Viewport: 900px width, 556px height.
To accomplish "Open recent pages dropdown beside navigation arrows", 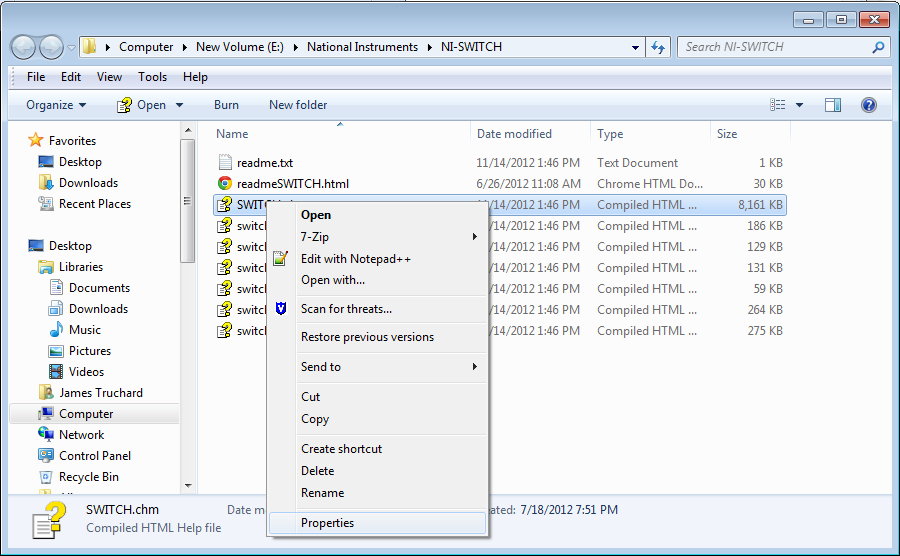I will pos(71,48).
